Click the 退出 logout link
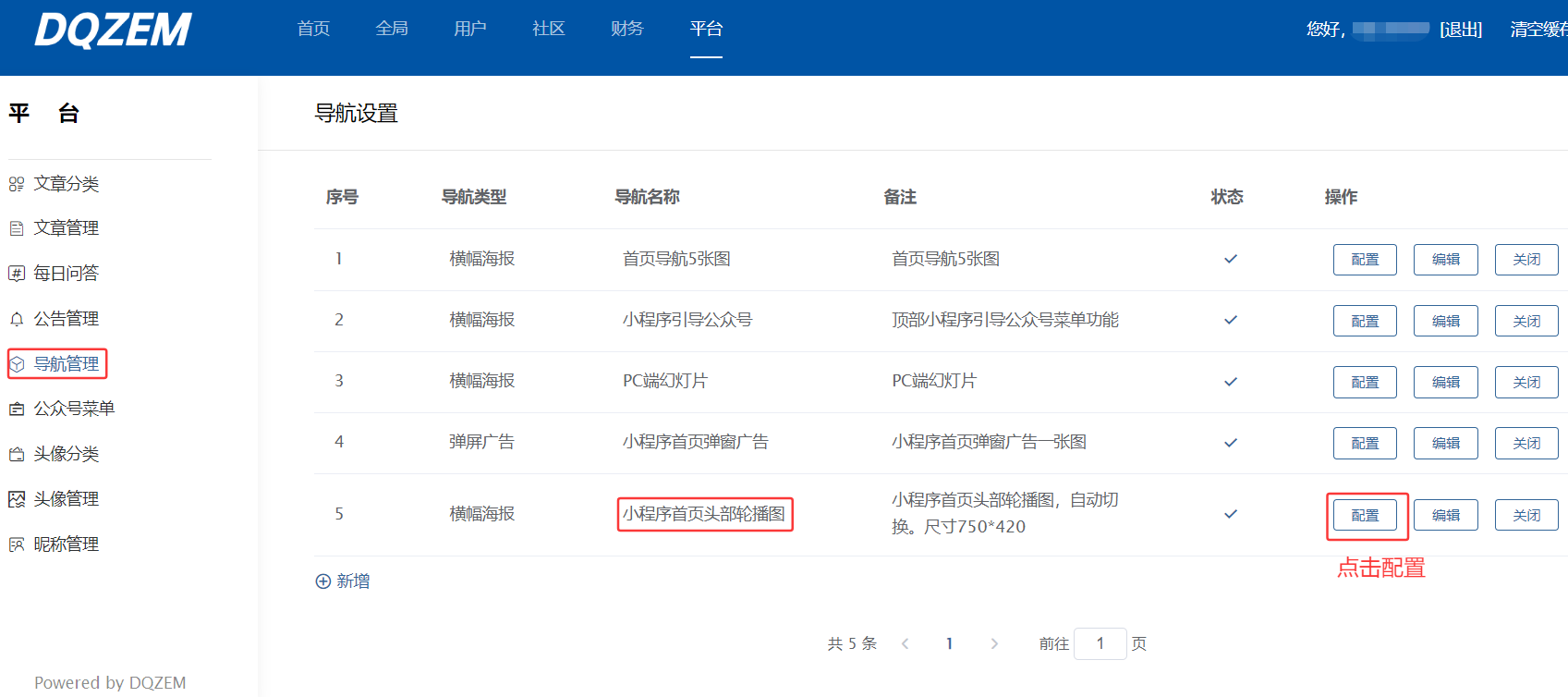The image size is (1568, 697). [x=1461, y=30]
